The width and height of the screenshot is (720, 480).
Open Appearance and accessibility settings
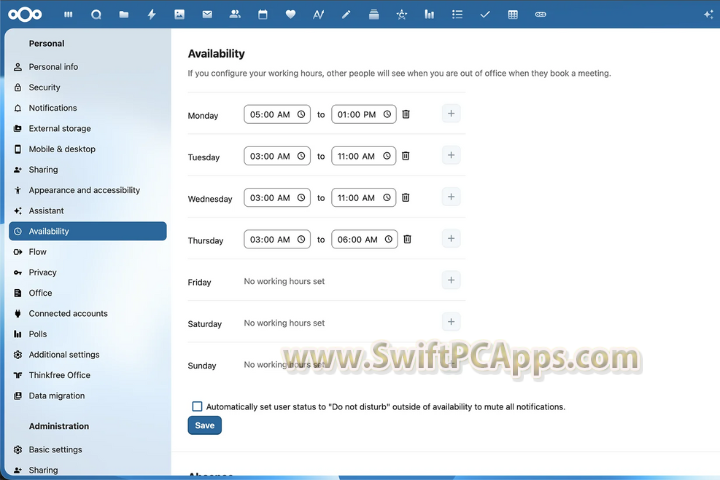click(x=88, y=190)
